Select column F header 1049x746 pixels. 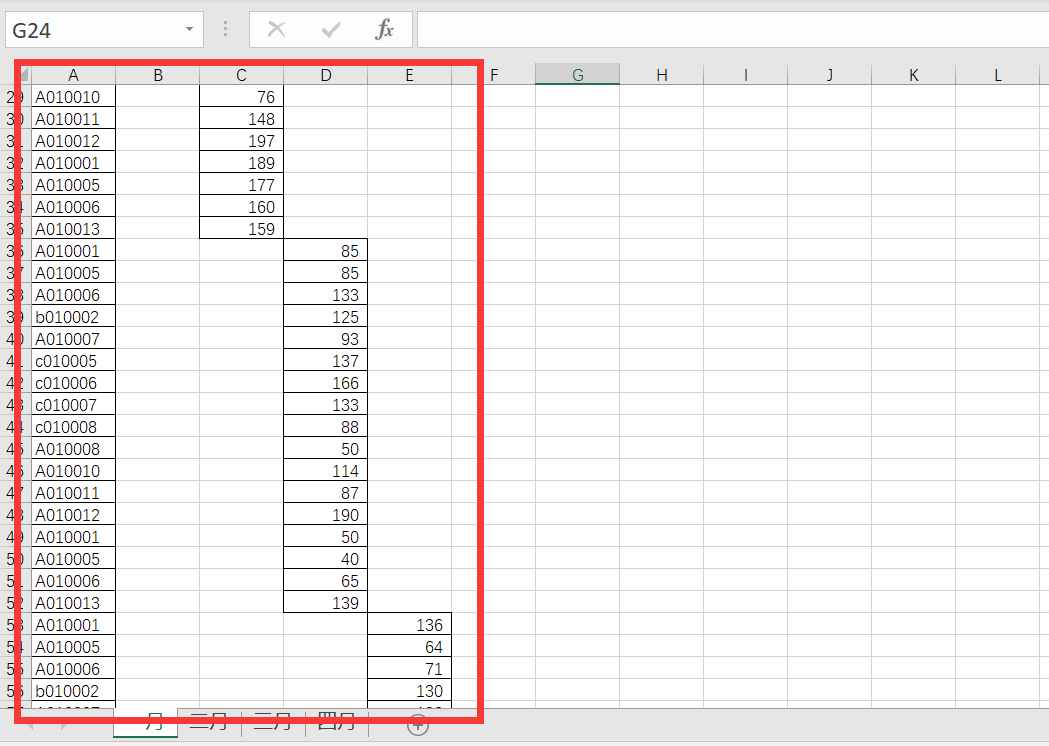494,75
